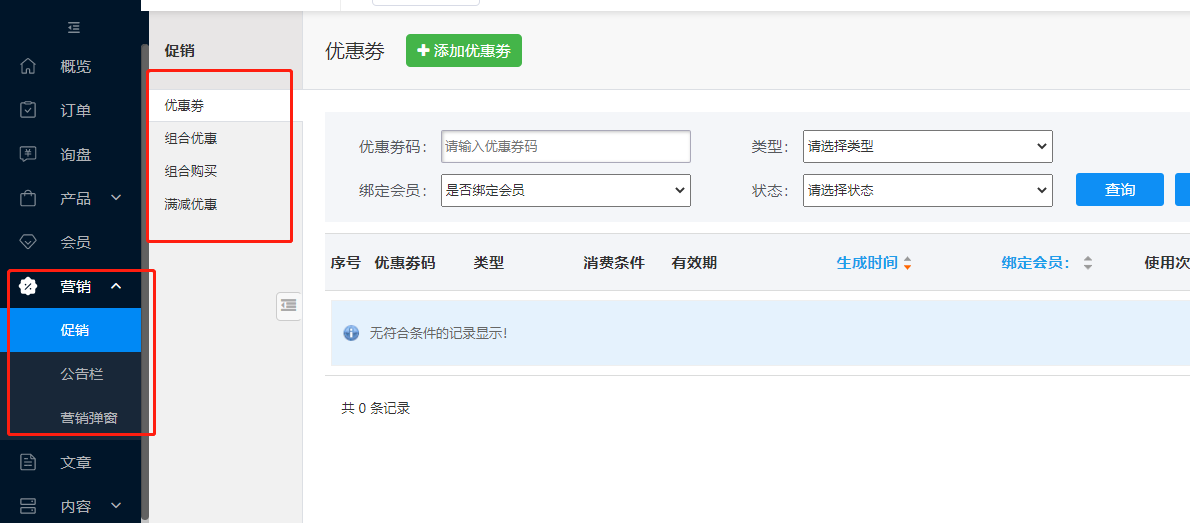Open the 状态 status dropdown

927,190
